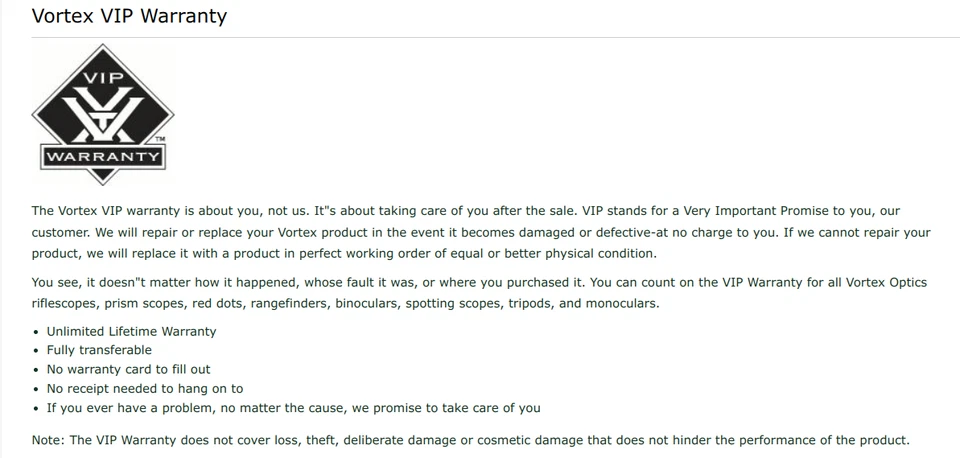
Task: Select the "Vortex VIP Warranty" page heading
Action: (129, 16)
